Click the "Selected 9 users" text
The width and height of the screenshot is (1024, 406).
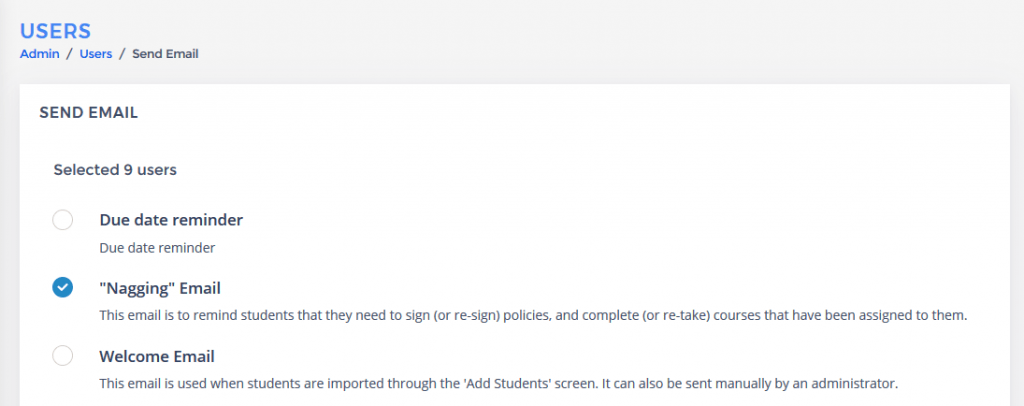115,170
